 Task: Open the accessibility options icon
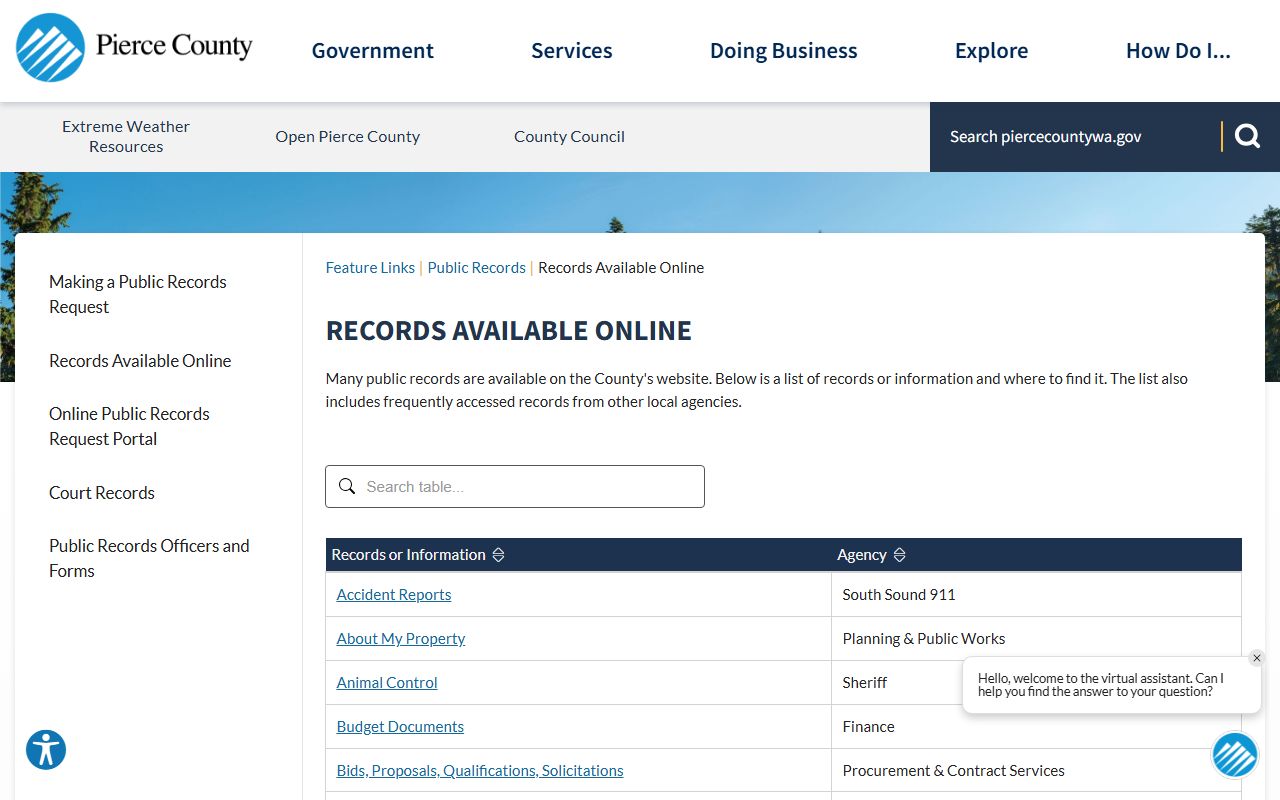click(46, 749)
